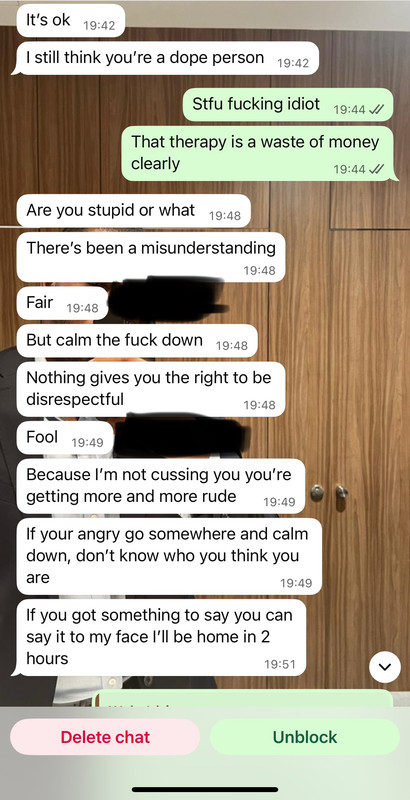Tap the scroll-to-bottom chevron button
The height and width of the screenshot is (800, 410).
coord(385,667)
